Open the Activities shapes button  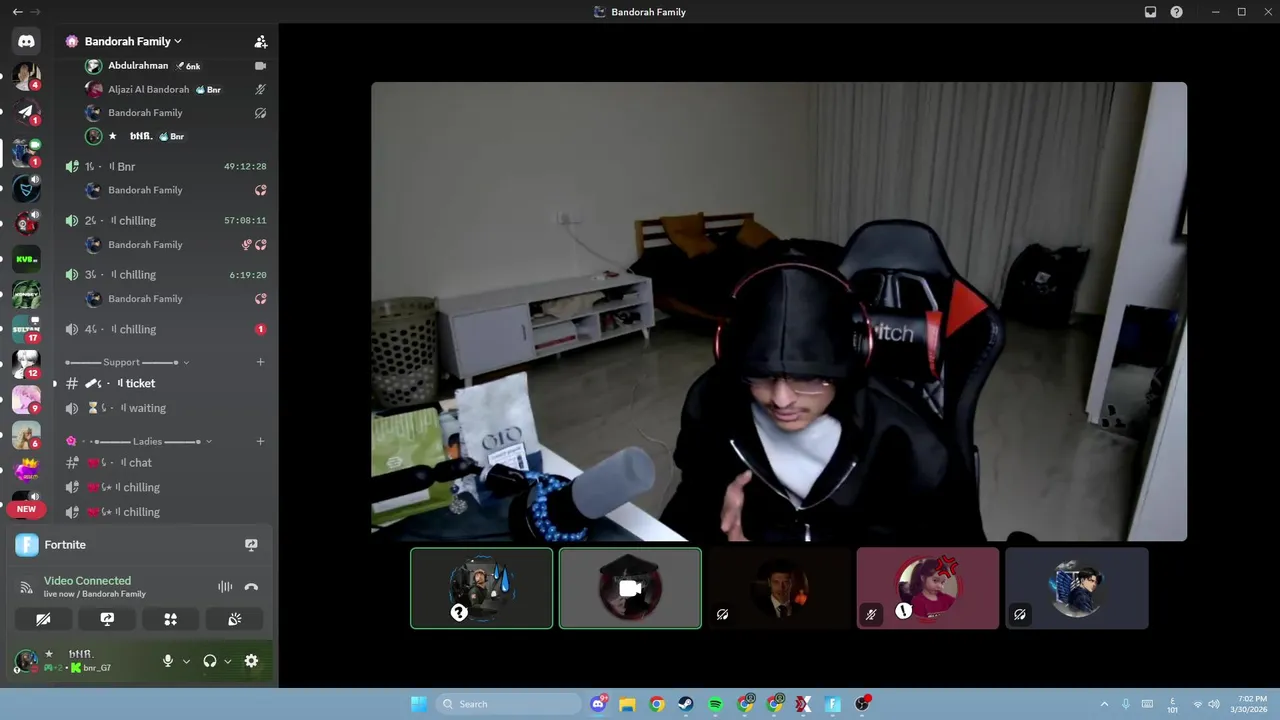tap(171, 619)
